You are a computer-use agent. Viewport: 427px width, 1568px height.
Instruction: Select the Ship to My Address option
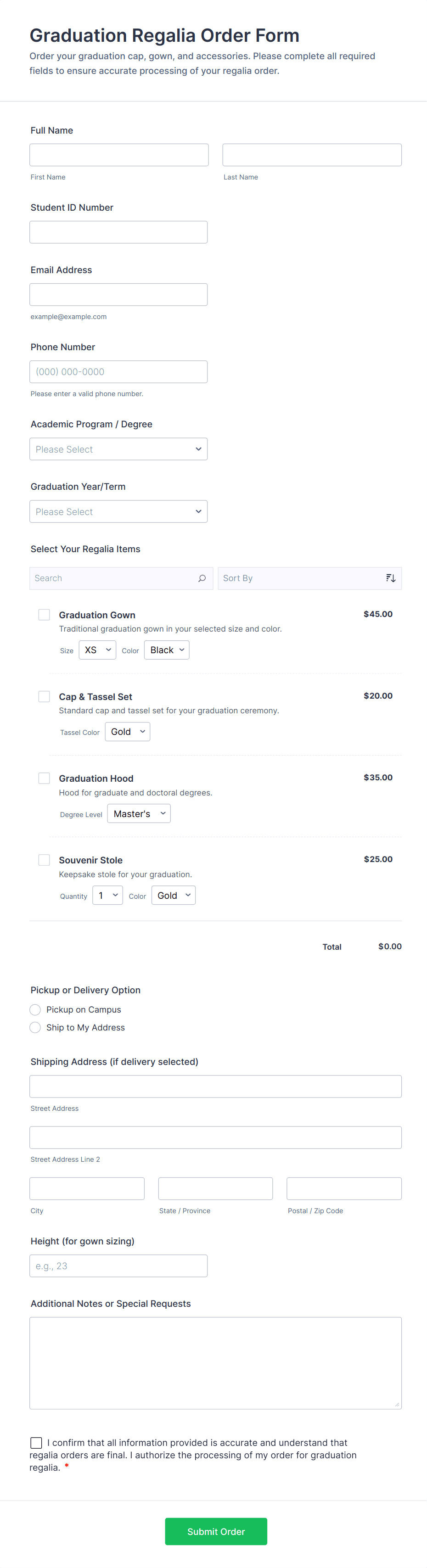(35, 1027)
